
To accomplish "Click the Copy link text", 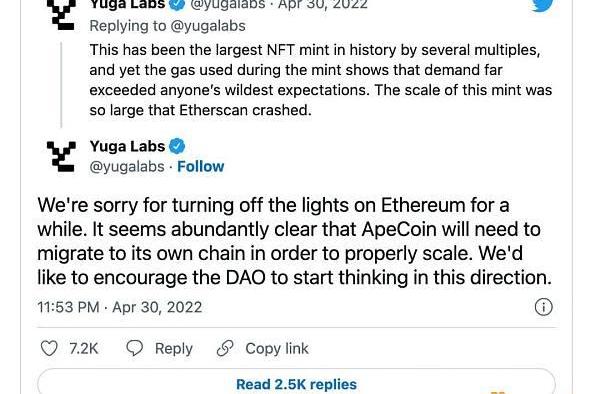I will (277, 348).
